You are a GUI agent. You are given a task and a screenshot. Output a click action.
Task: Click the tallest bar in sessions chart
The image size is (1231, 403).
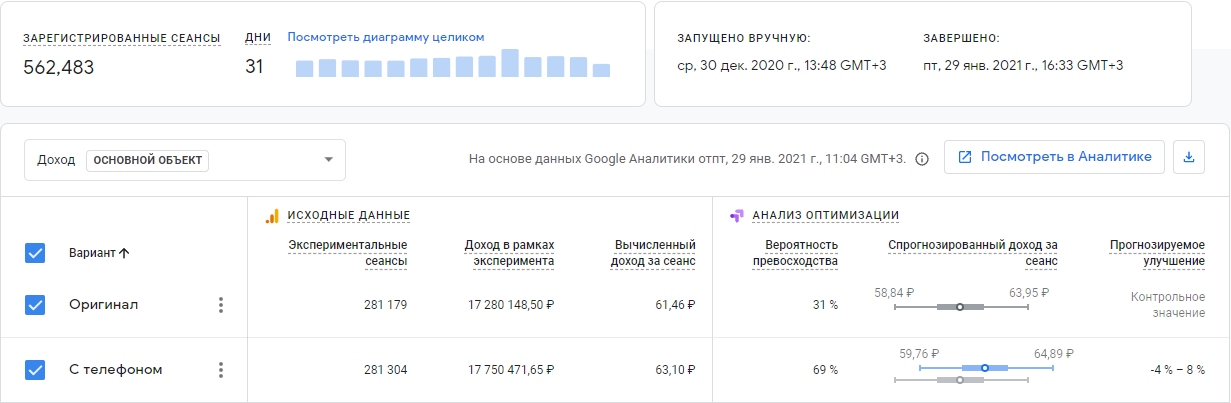coord(510,63)
